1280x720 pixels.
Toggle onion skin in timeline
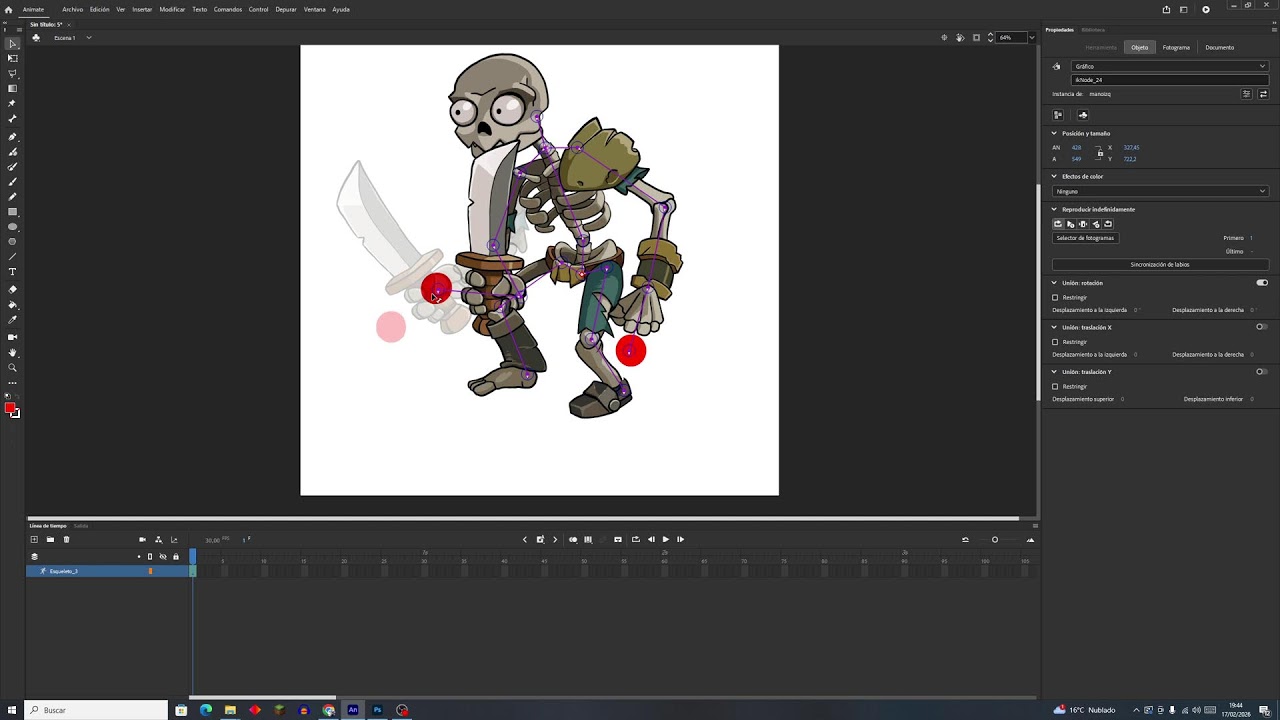coord(573,540)
